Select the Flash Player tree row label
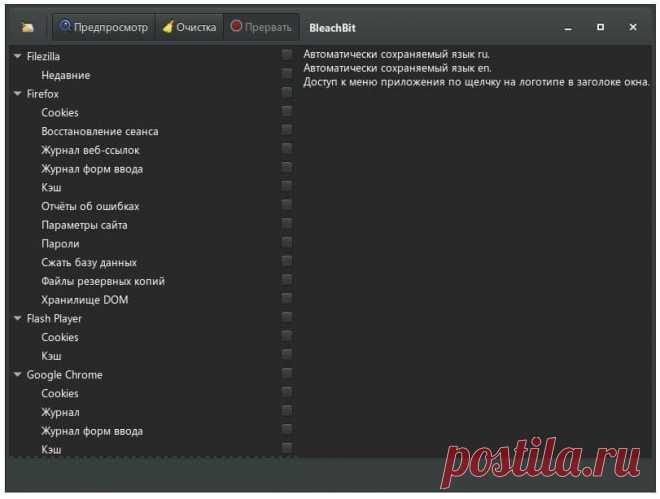The height and width of the screenshot is (499, 660). coord(54,319)
